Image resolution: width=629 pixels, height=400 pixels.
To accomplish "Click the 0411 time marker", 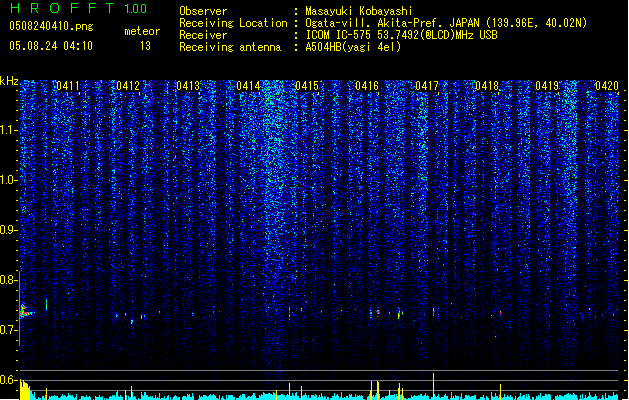I will [x=68, y=86].
